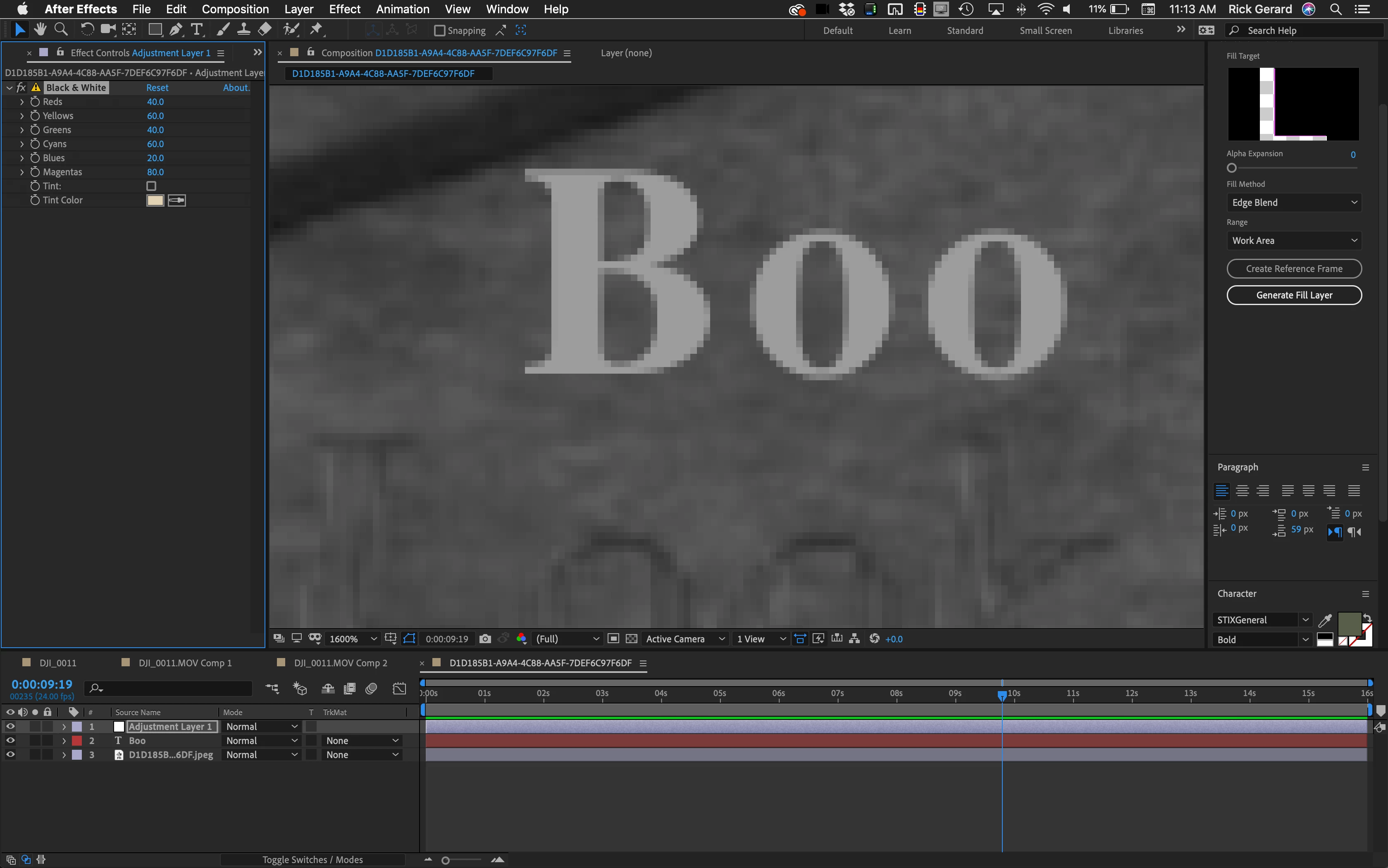Click the Generate Fill Layer button
1388x868 pixels.
coord(1294,295)
